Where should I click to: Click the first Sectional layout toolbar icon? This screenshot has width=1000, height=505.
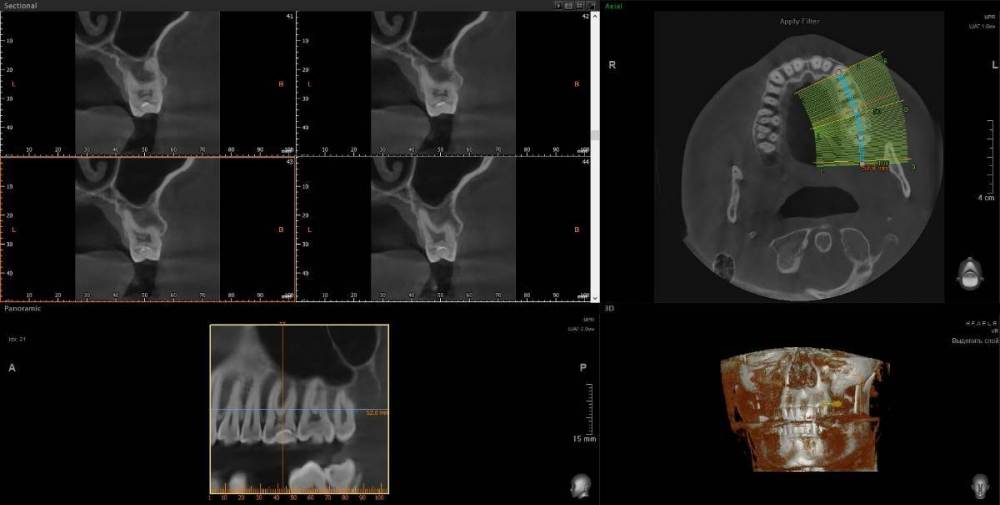(560, 5)
